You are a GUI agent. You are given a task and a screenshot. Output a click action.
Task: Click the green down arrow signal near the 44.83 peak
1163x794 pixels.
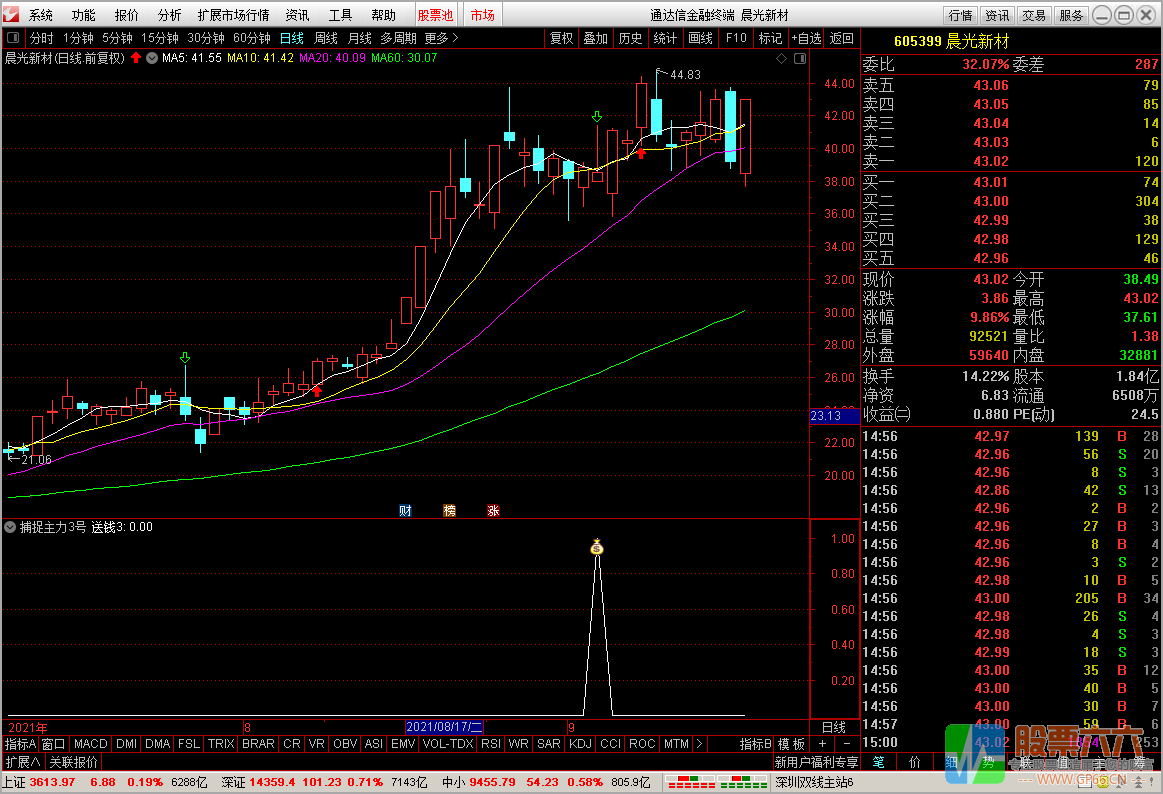(x=597, y=117)
